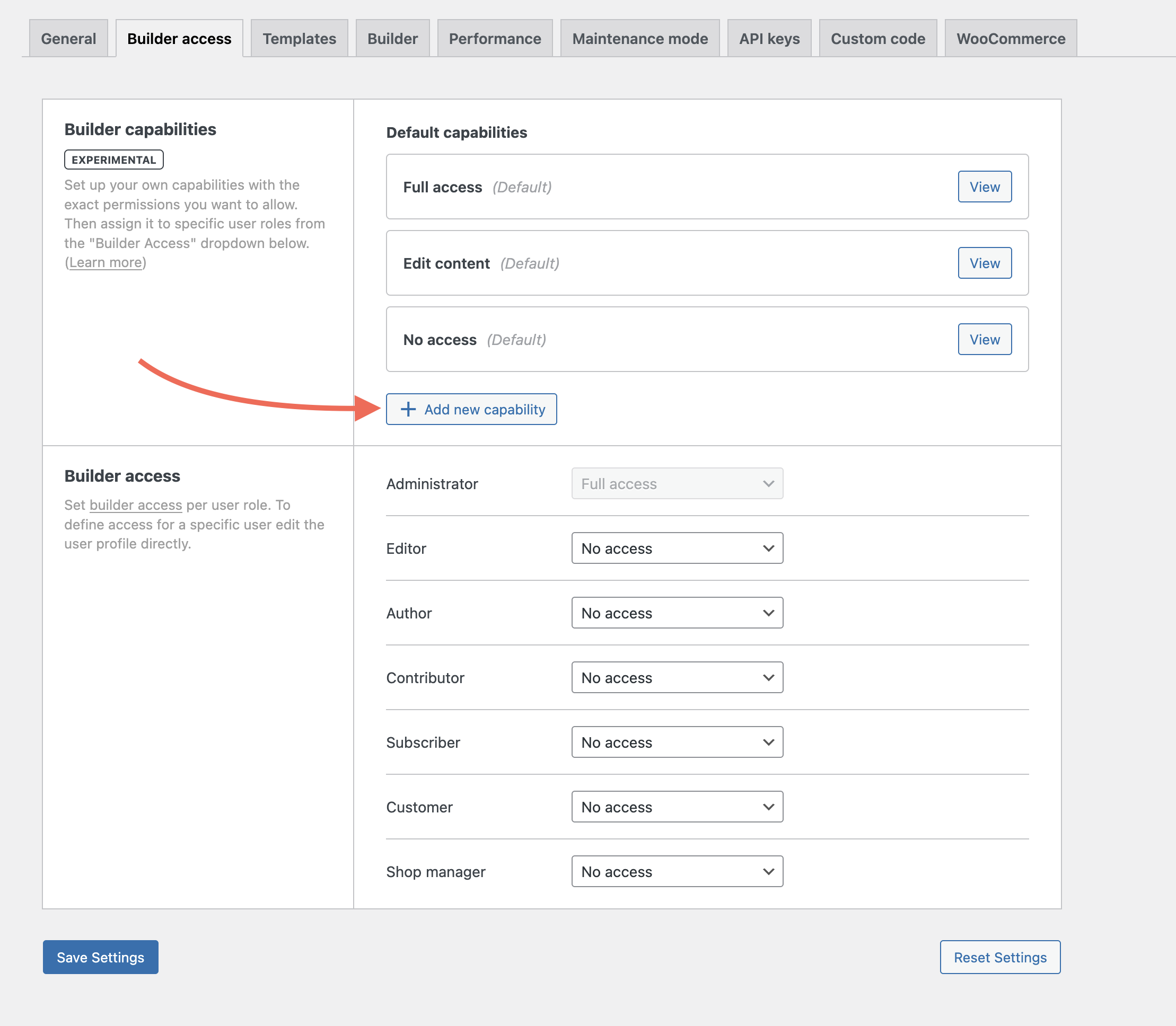Screen dimensions: 1176x1026
Task: Expand the Customer access dropdown
Action: click(677, 807)
